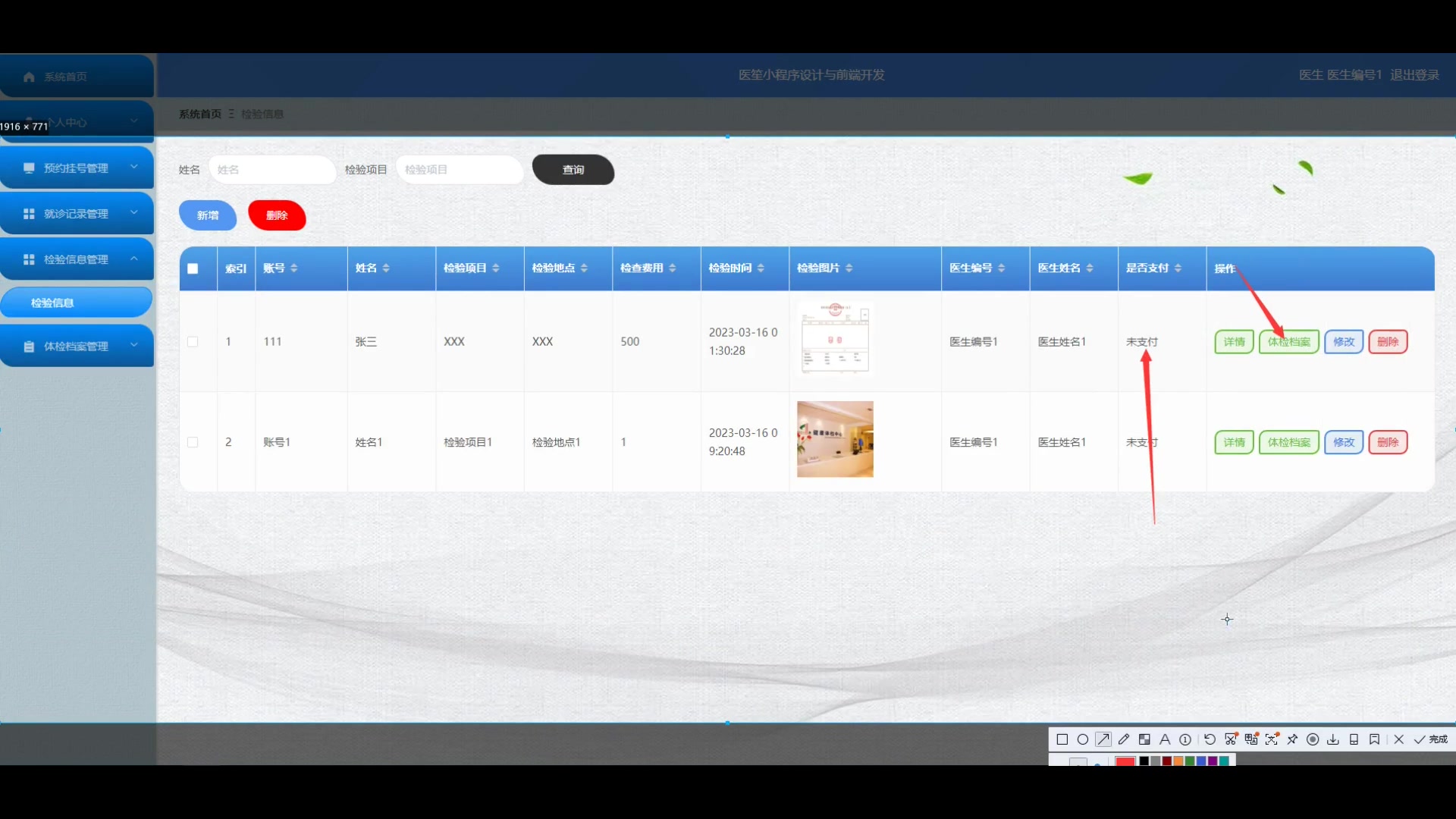
Task: Expand the 个人中心 menu chevron
Action: click(133, 121)
